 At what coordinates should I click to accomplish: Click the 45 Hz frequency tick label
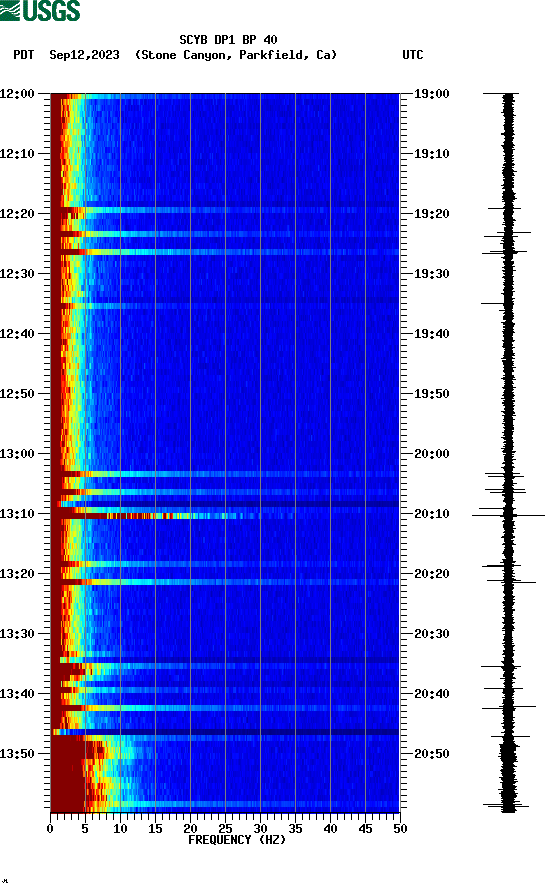[365, 829]
